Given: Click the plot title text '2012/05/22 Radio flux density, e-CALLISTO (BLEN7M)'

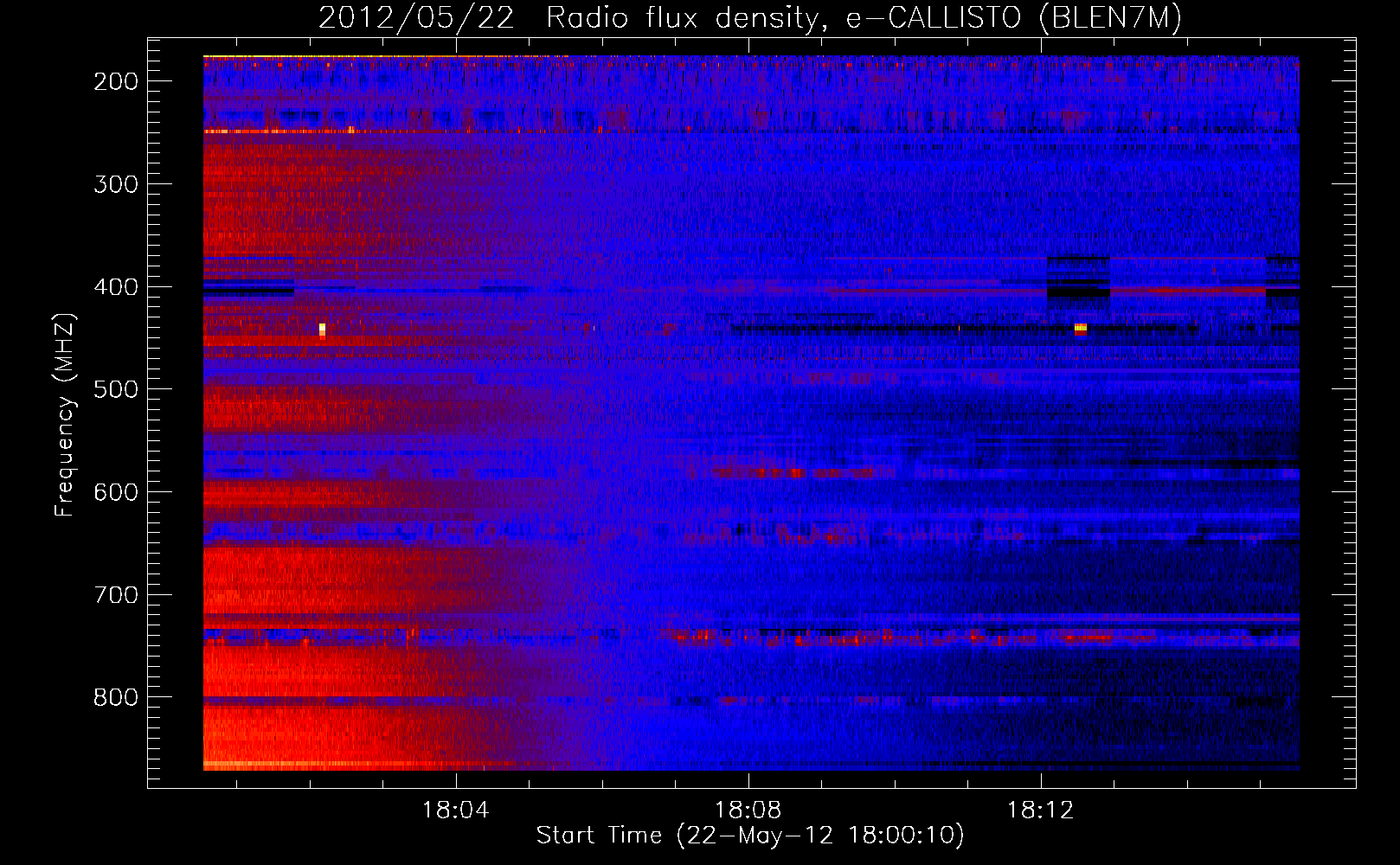Looking at the screenshot, I should coord(749,18).
